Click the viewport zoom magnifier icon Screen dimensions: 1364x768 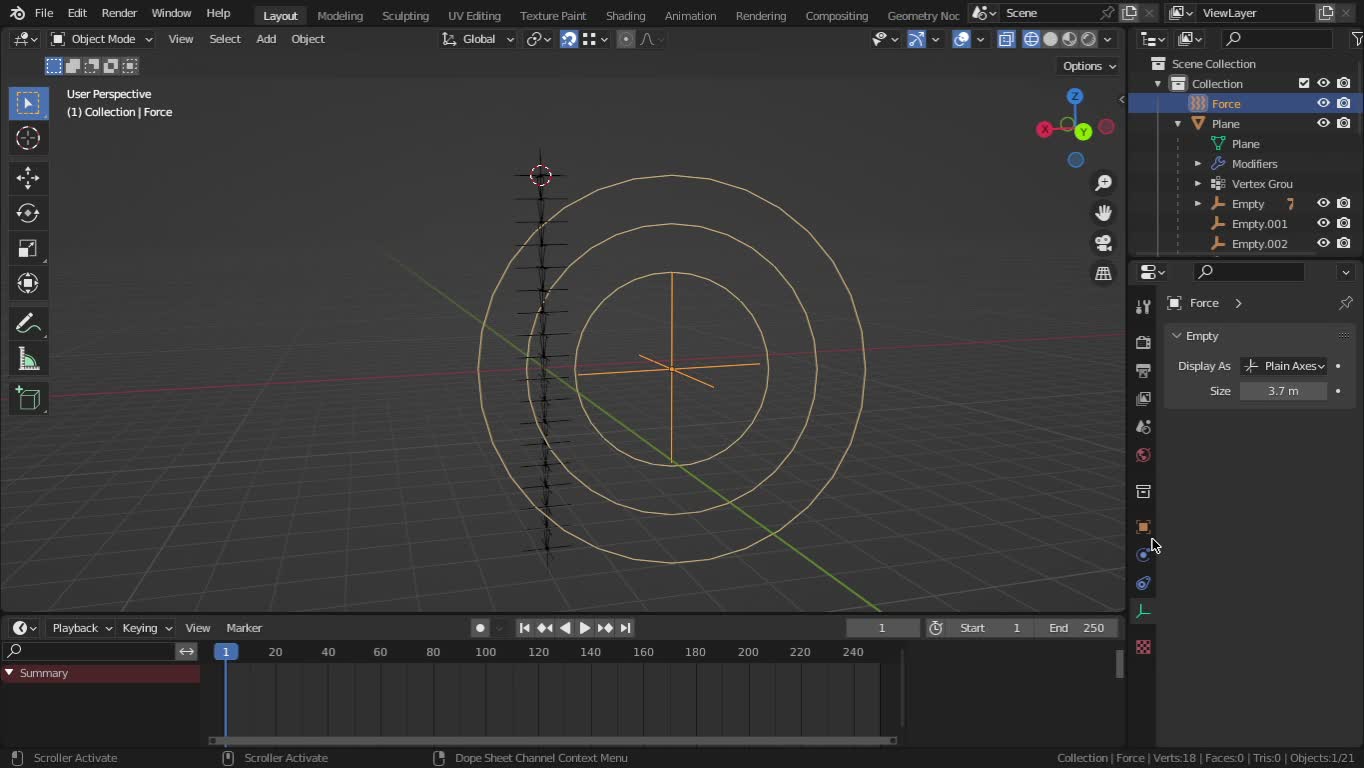click(x=1103, y=183)
